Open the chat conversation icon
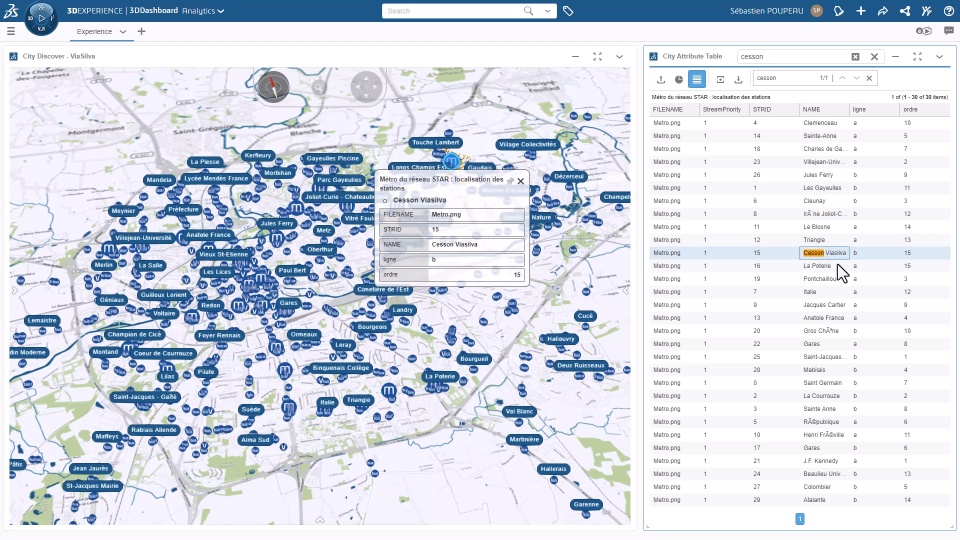The height and width of the screenshot is (540, 960). [948, 31]
